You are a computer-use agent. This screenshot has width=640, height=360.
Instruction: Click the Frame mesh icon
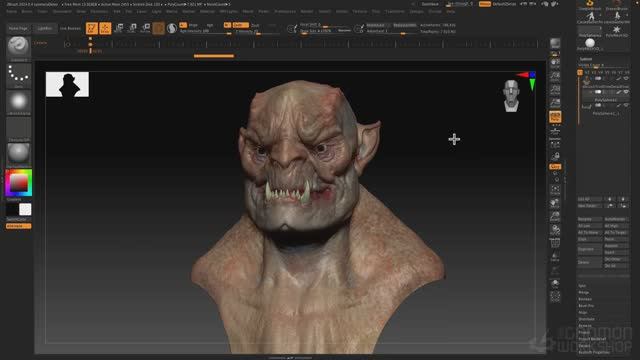coord(555,190)
